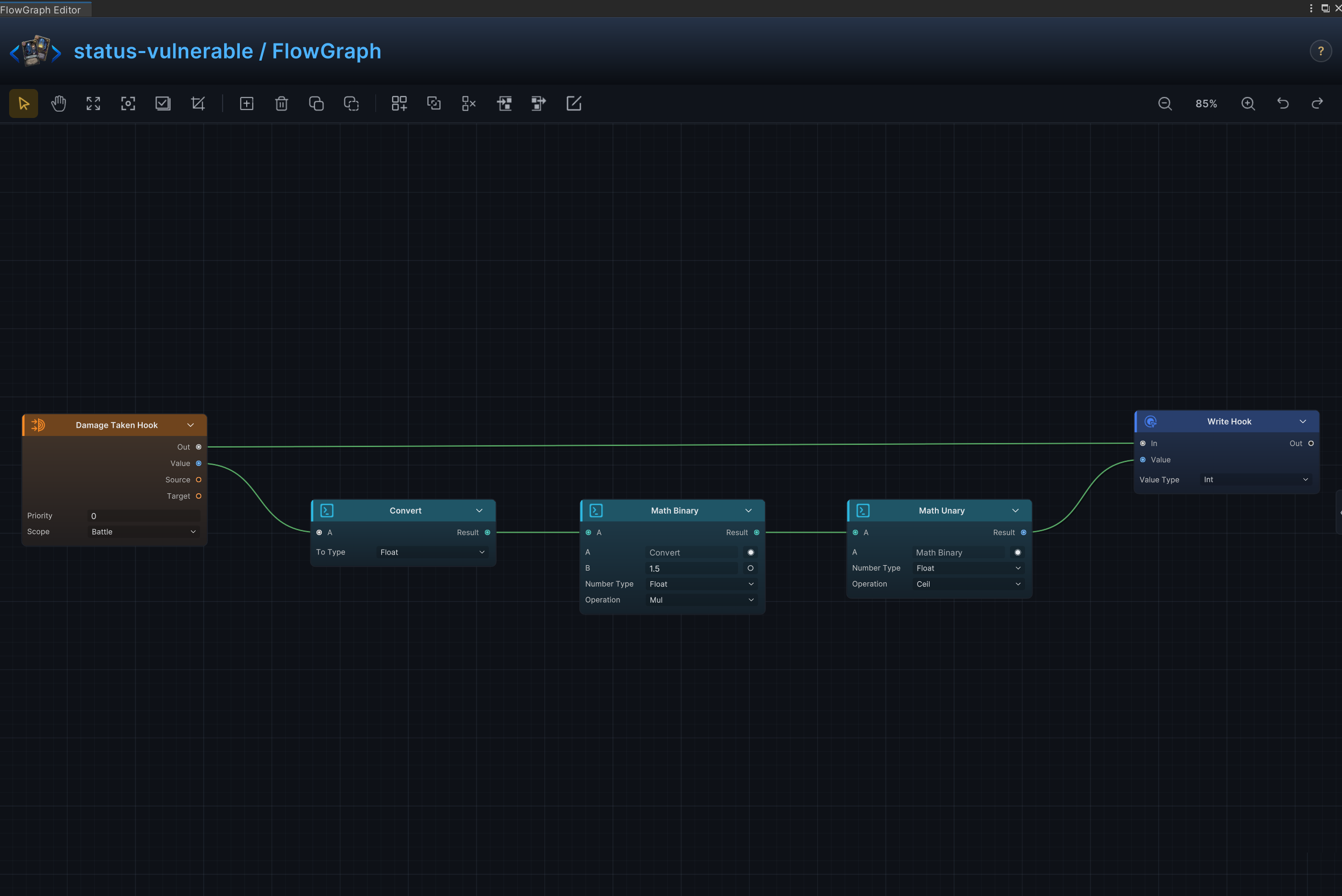Click Damage Taken Hook Target port
1342x896 pixels.
pyautogui.click(x=199, y=496)
